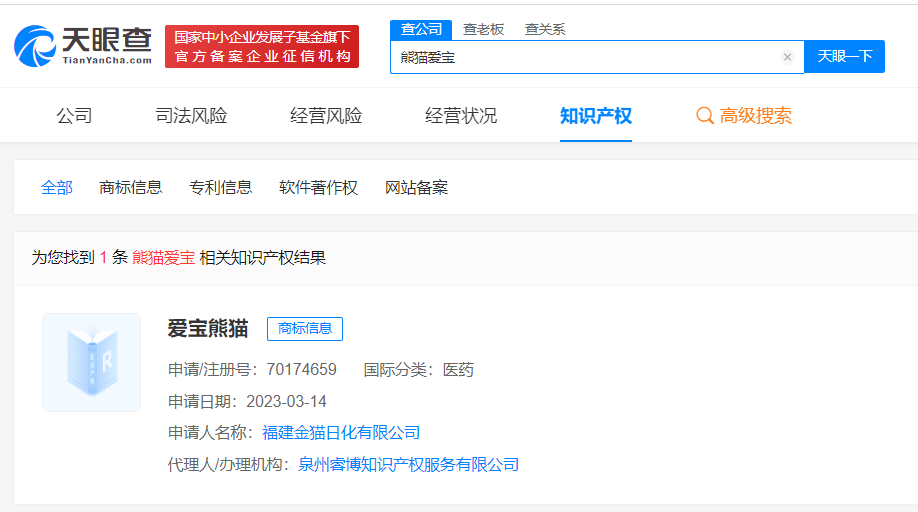Screen dimensions: 918x512
Task: Open the 高级搜索 link
Action: (x=755, y=116)
